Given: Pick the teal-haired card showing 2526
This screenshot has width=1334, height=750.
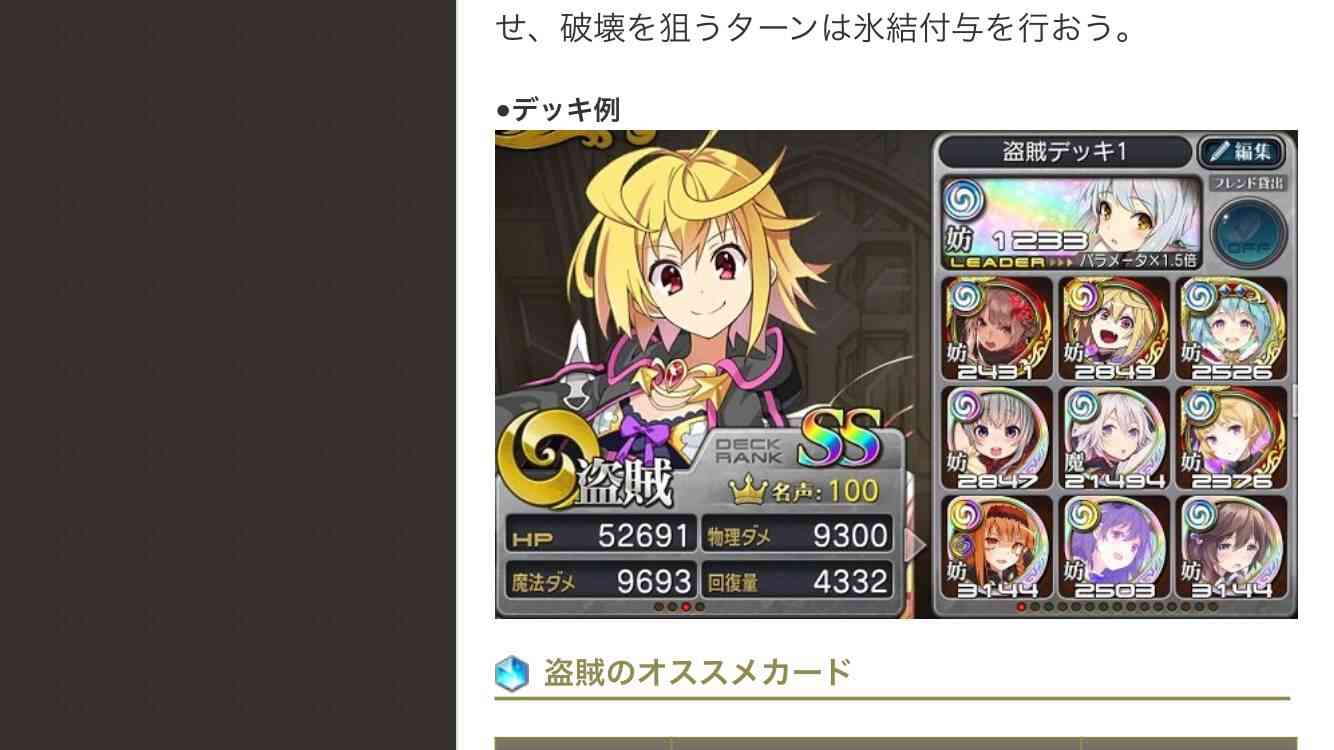Looking at the screenshot, I should pos(1231,328).
